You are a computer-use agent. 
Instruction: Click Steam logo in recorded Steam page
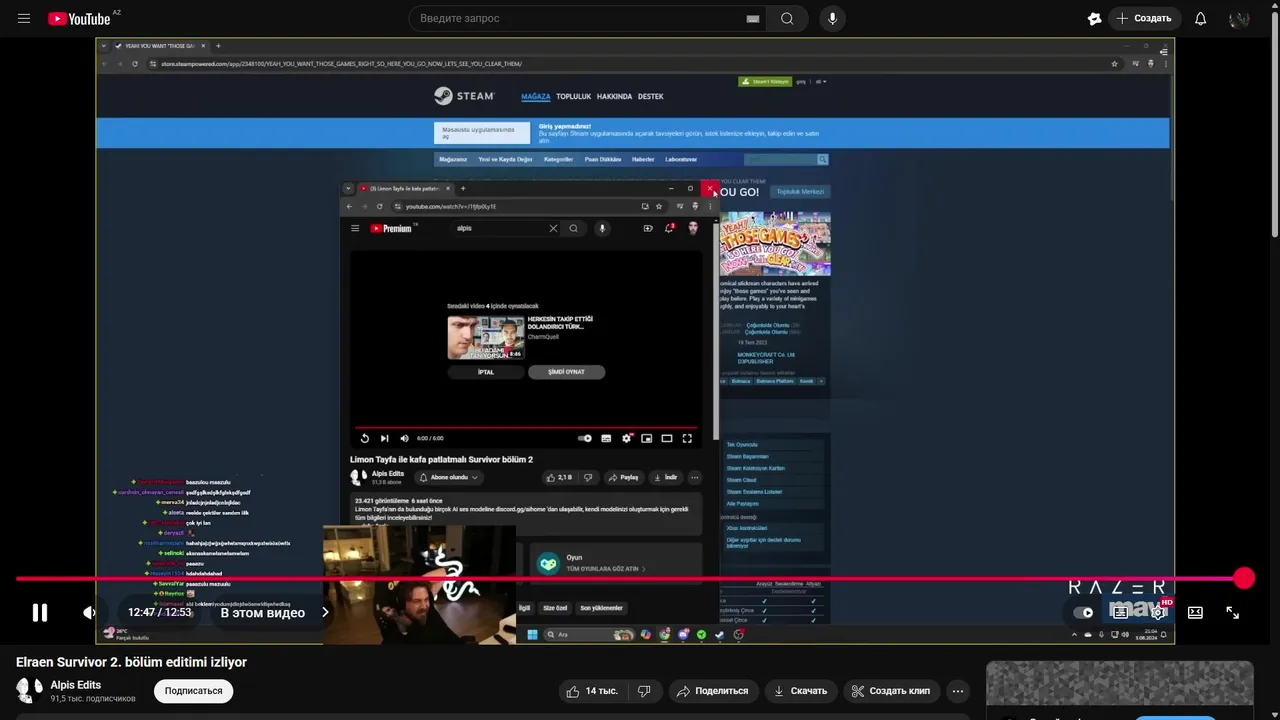tap(464, 96)
